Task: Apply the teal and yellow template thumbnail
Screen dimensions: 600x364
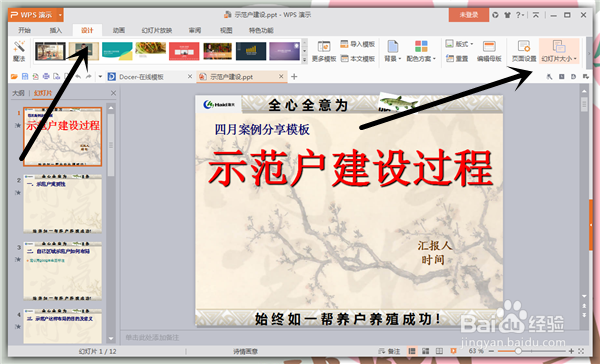Action: click(117, 51)
